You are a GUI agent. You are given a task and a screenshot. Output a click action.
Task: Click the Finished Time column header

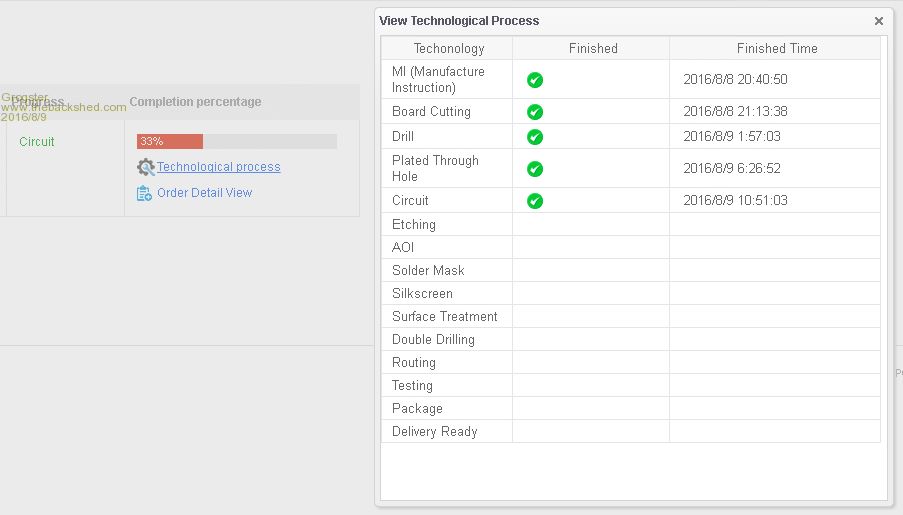click(776, 48)
